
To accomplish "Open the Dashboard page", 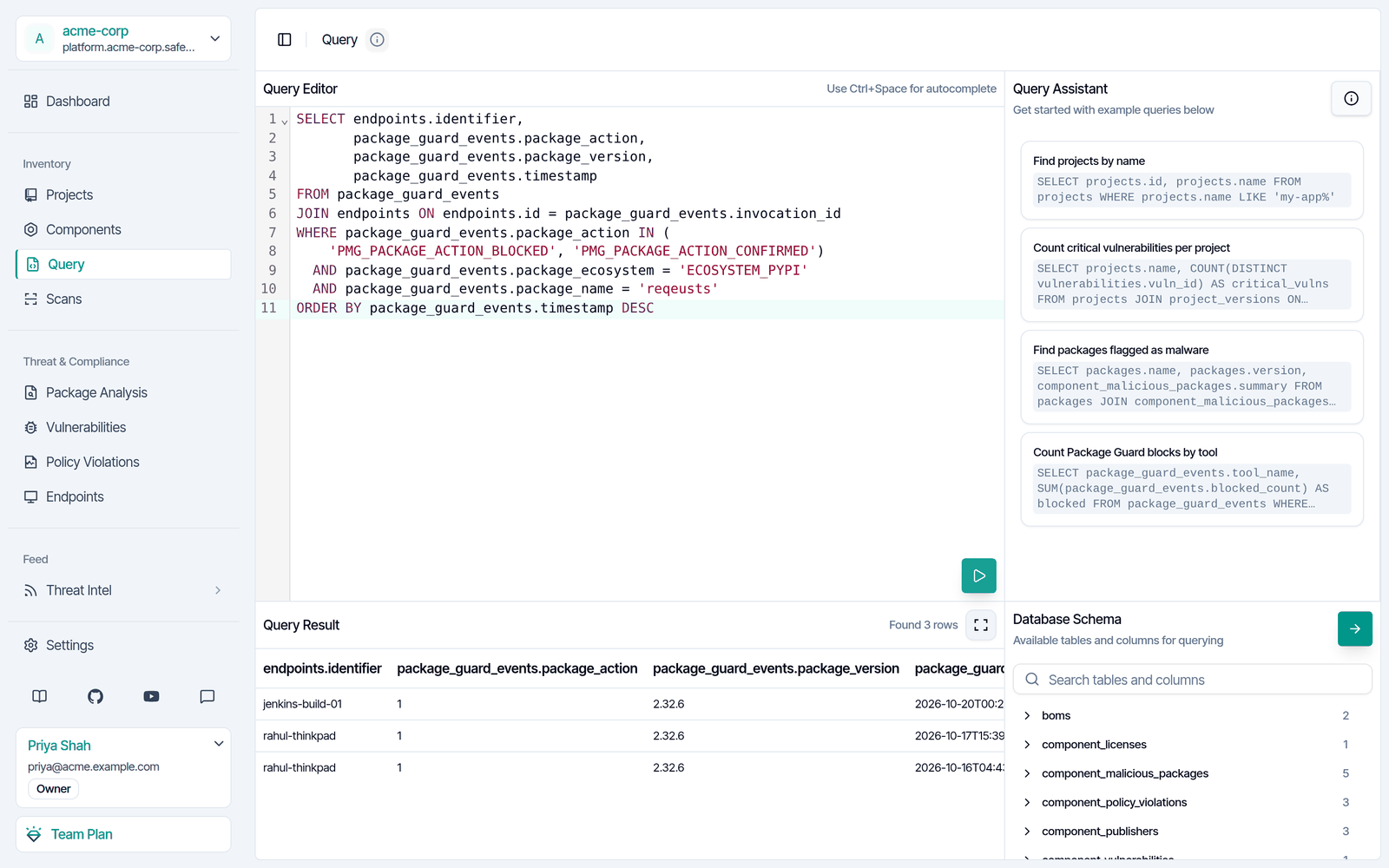I will pyautogui.click(x=123, y=102).
